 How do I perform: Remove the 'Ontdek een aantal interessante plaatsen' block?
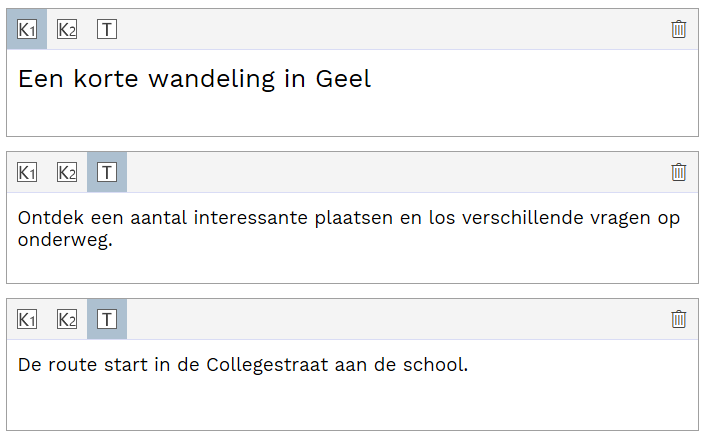click(679, 172)
